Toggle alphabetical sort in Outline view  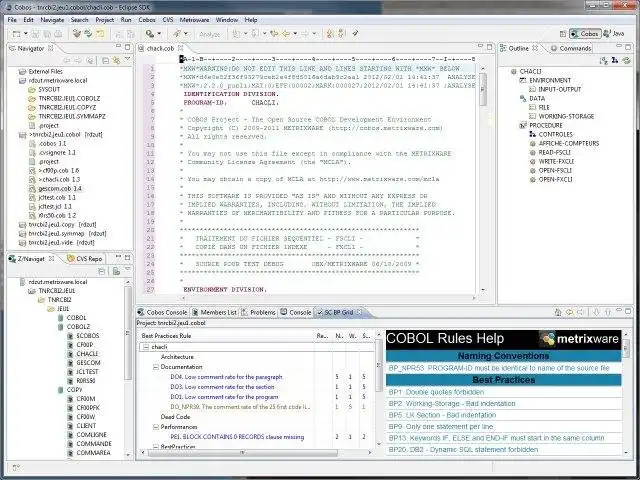pos(604,61)
